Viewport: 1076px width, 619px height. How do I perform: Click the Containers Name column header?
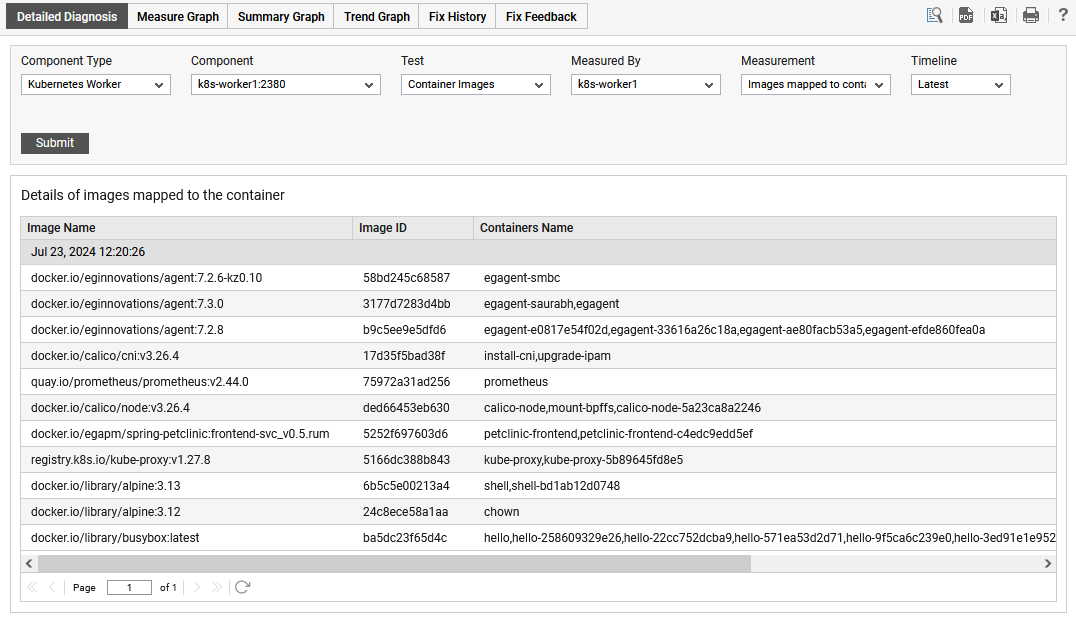coord(764,228)
